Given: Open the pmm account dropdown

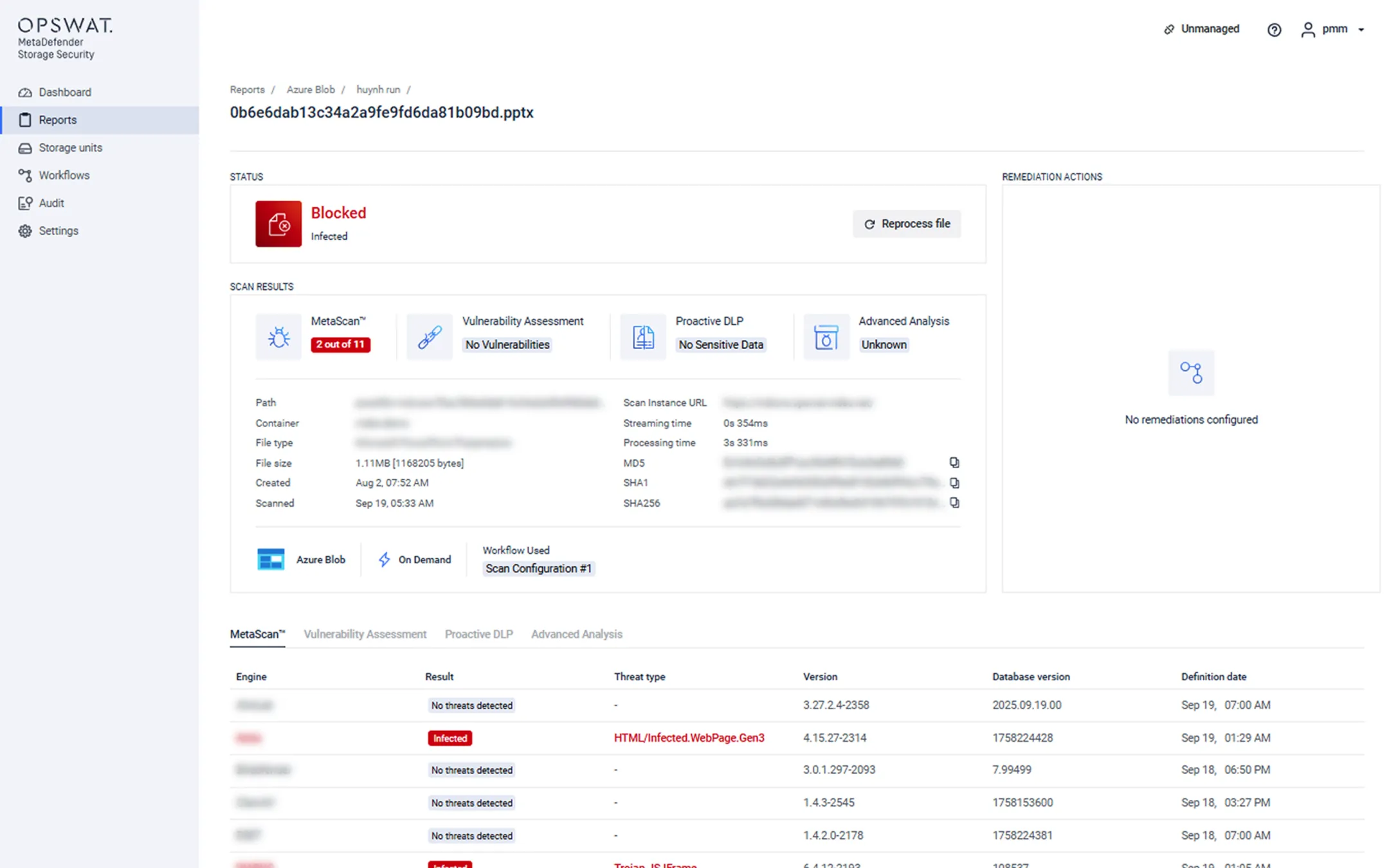Looking at the screenshot, I should click(1334, 29).
